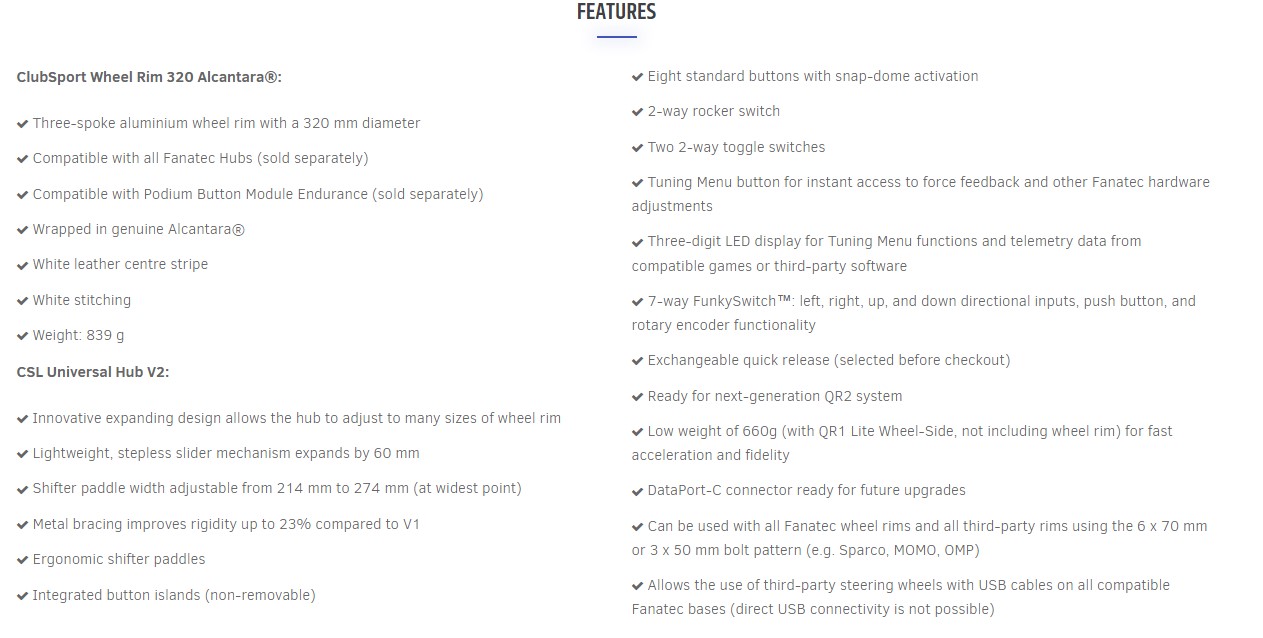Image resolution: width=1263 pixels, height=638 pixels.
Task: Click checkmark beside Wrapped in genuine Alcantara
Action: pyautogui.click(x=23, y=230)
